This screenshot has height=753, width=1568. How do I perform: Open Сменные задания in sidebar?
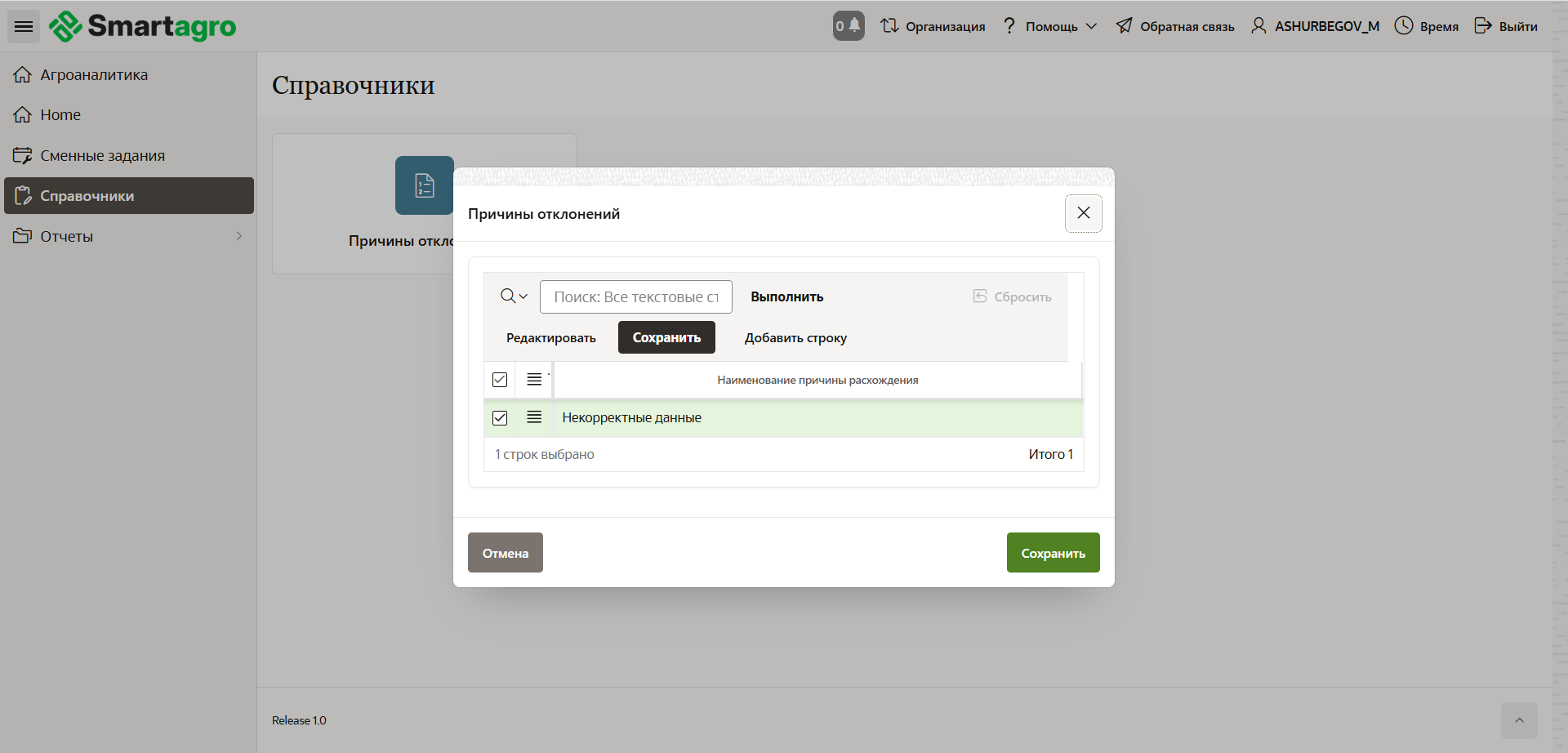tap(102, 155)
